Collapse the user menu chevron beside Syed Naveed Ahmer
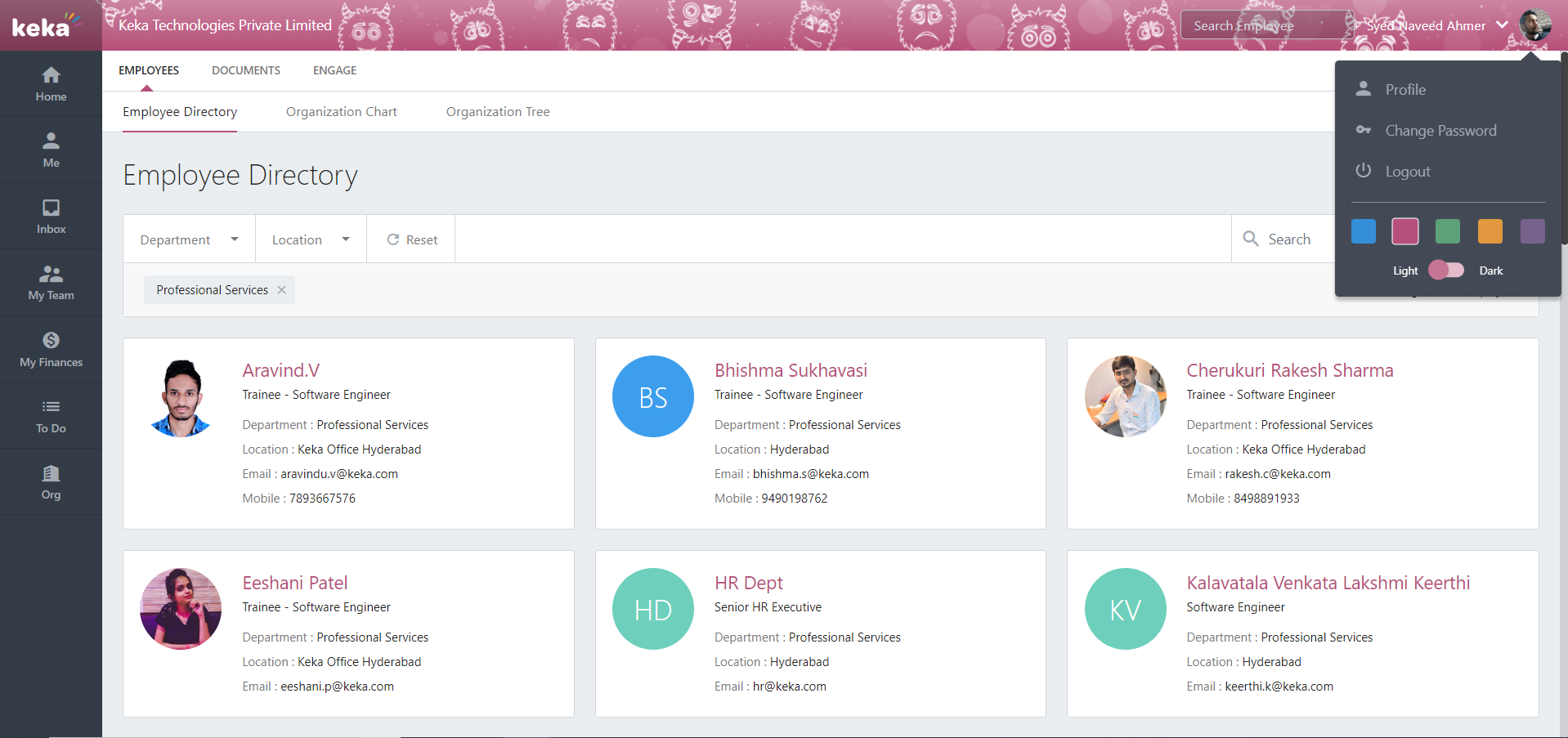 [x=1502, y=25]
